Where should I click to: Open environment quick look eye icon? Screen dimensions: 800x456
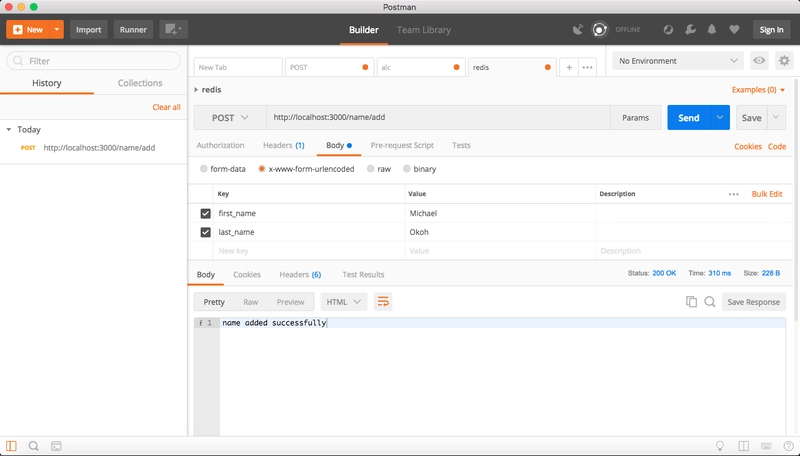(x=759, y=61)
